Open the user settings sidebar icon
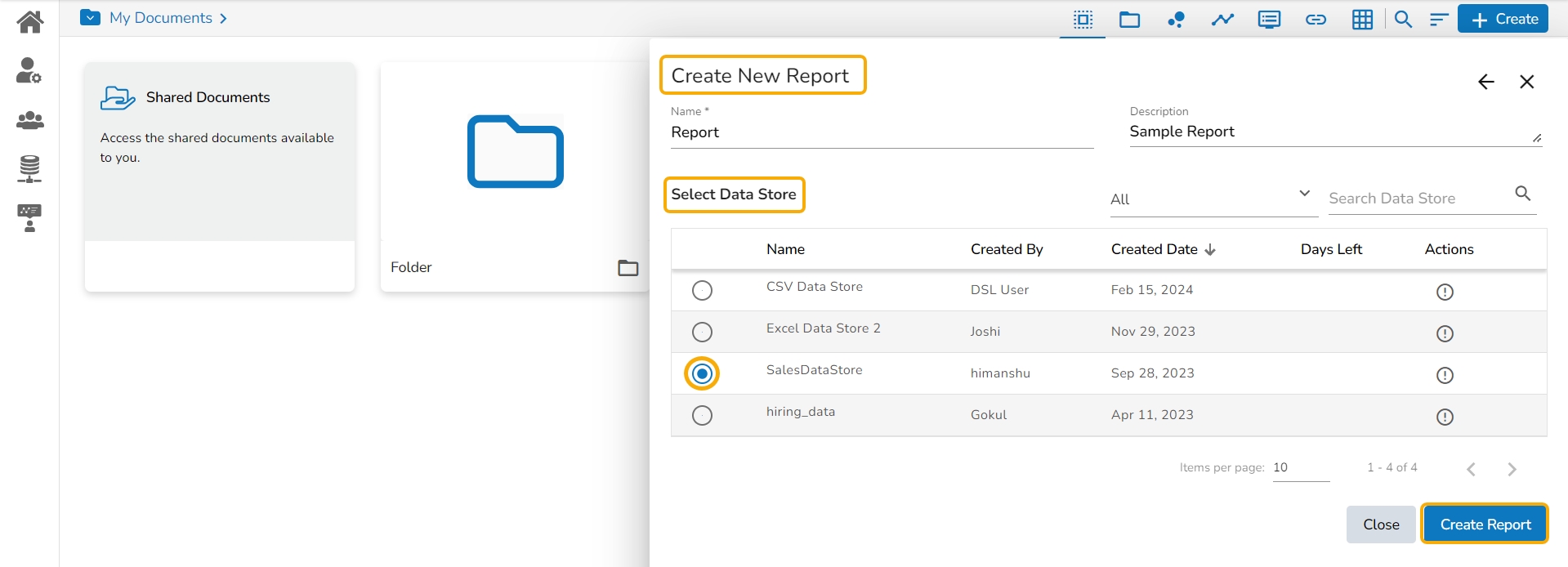Viewport: 1568px width, 567px height. (29, 71)
